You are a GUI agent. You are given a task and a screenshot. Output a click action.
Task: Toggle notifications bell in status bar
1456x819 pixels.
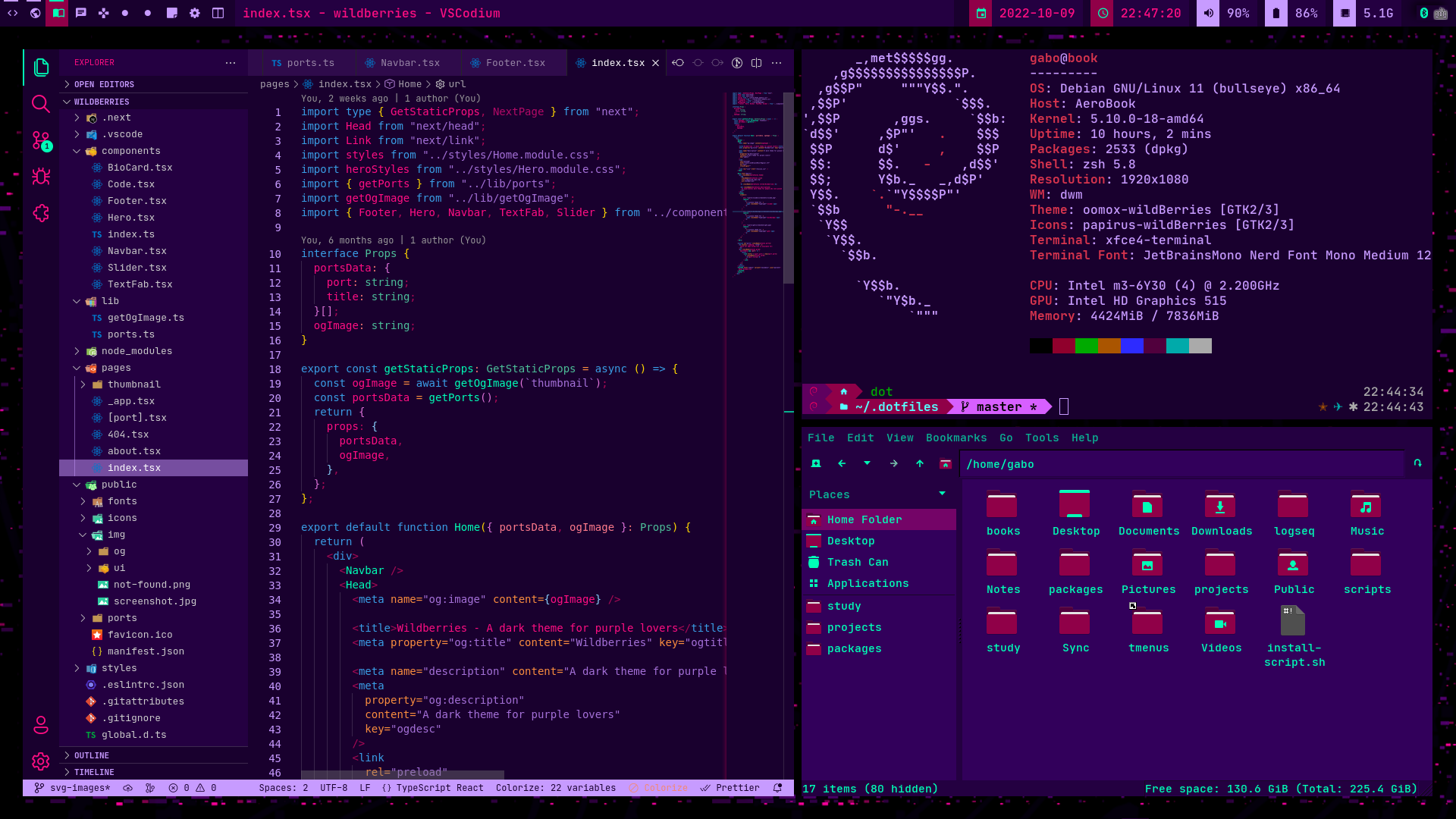click(777, 788)
